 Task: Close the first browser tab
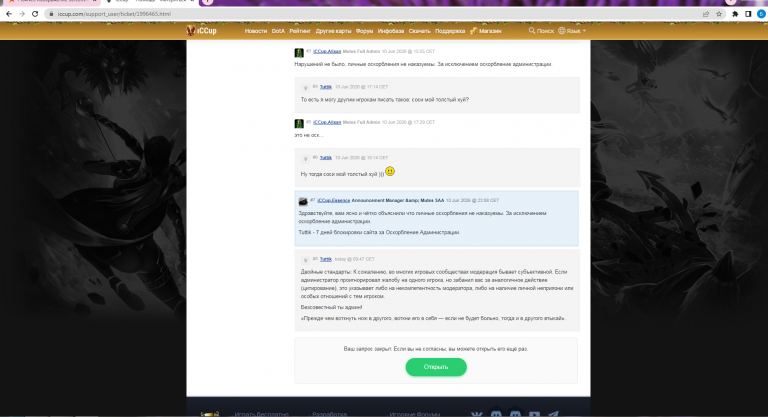click(x=96, y=1)
